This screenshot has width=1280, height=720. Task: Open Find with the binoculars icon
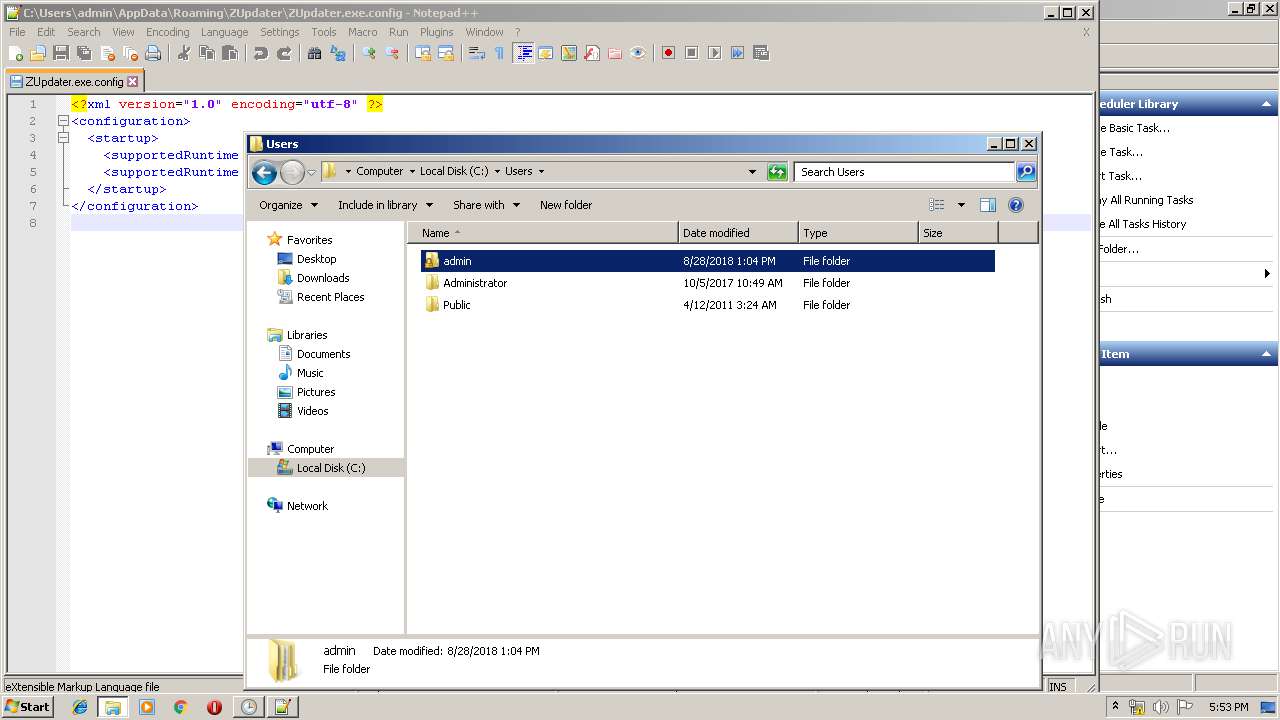(x=315, y=53)
